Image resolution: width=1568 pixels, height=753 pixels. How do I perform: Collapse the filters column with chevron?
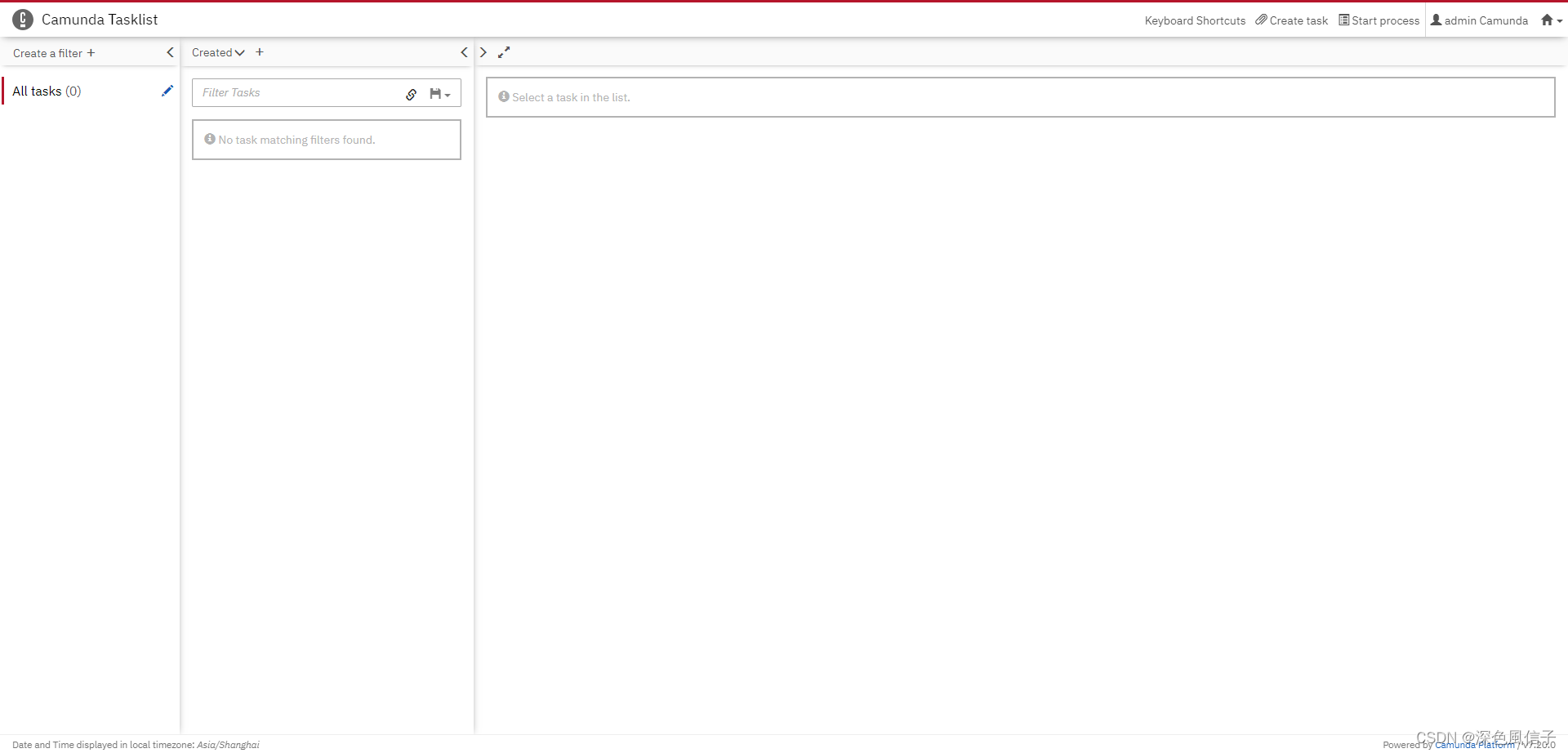pyautogui.click(x=170, y=52)
